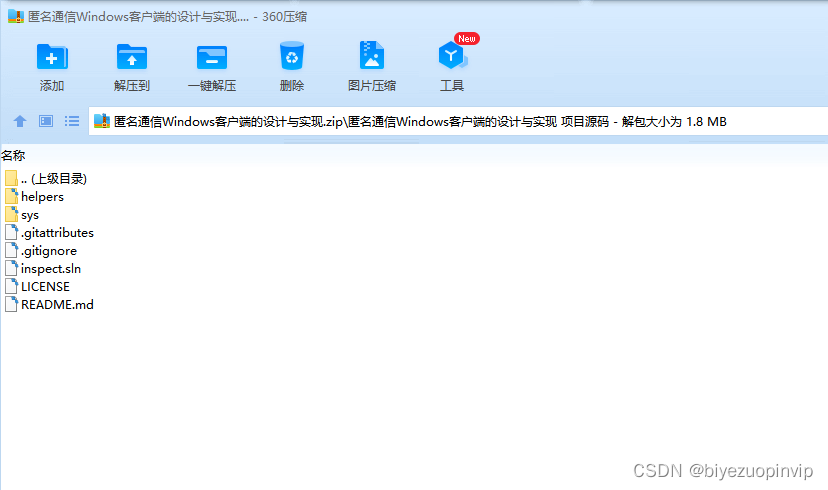The image size is (828, 490).
Task: Click the archive path in the address bar
Action: [420, 122]
